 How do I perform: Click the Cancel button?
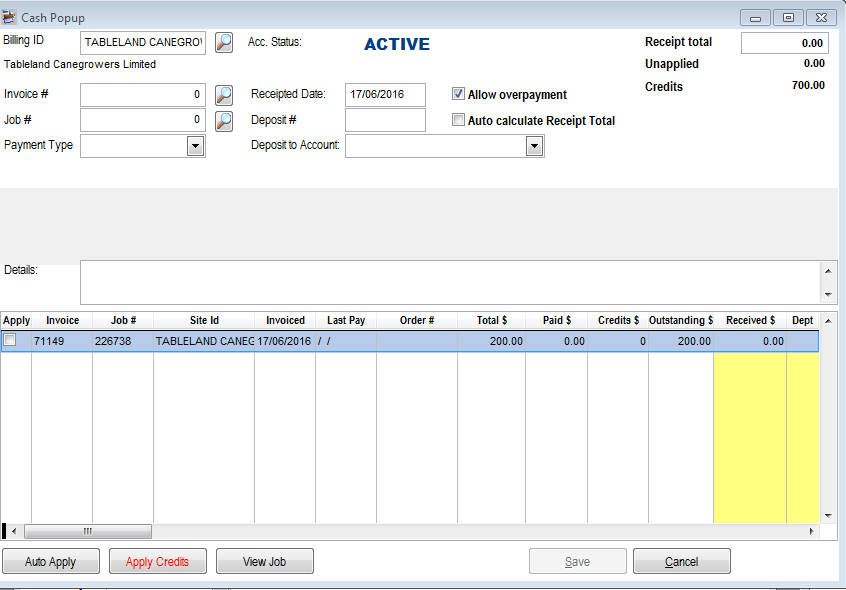(x=681, y=562)
